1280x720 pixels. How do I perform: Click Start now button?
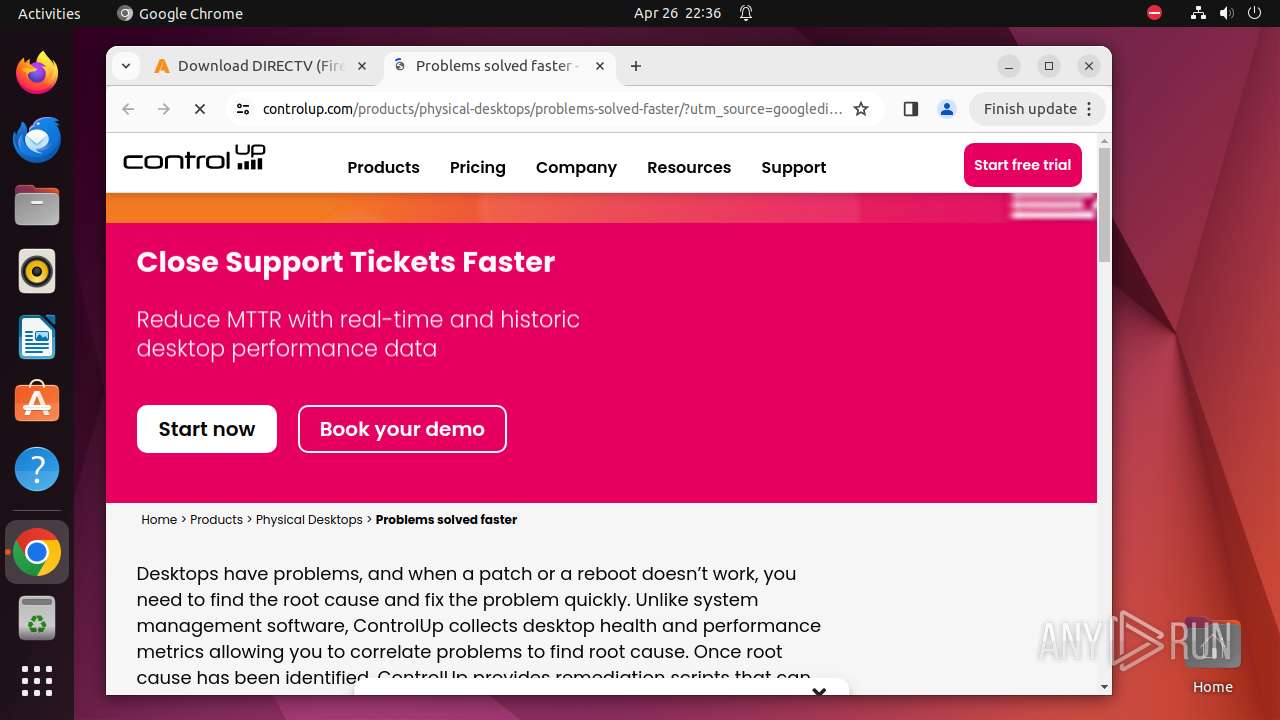tap(207, 429)
